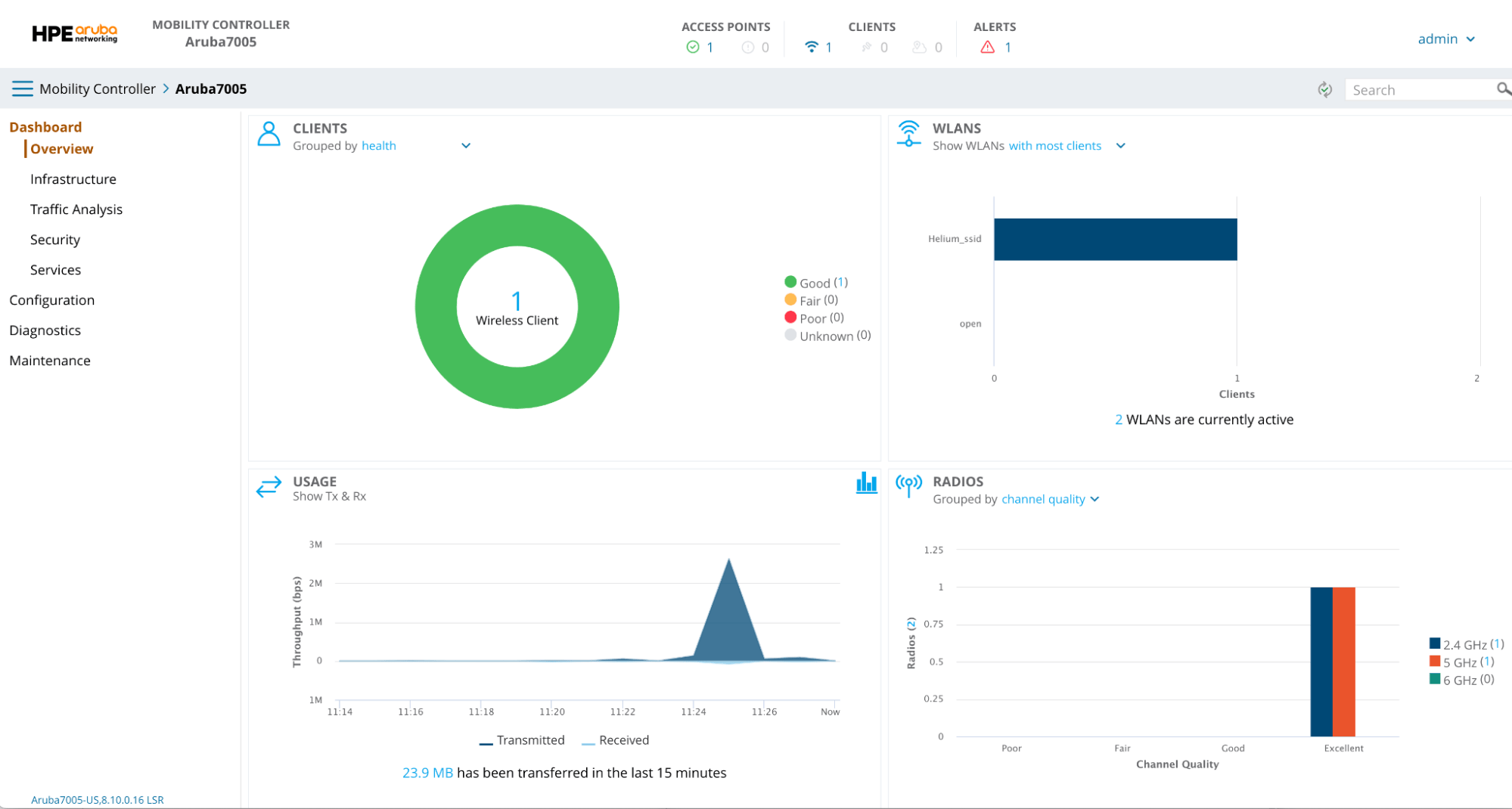Click the 2.4 GHz color swatch in legend

pos(1434,644)
